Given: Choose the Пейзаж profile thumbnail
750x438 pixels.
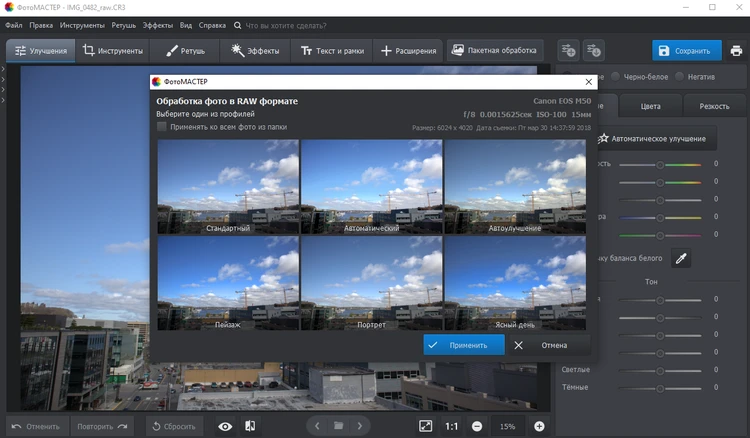Looking at the screenshot, I should pyautogui.click(x=228, y=283).
